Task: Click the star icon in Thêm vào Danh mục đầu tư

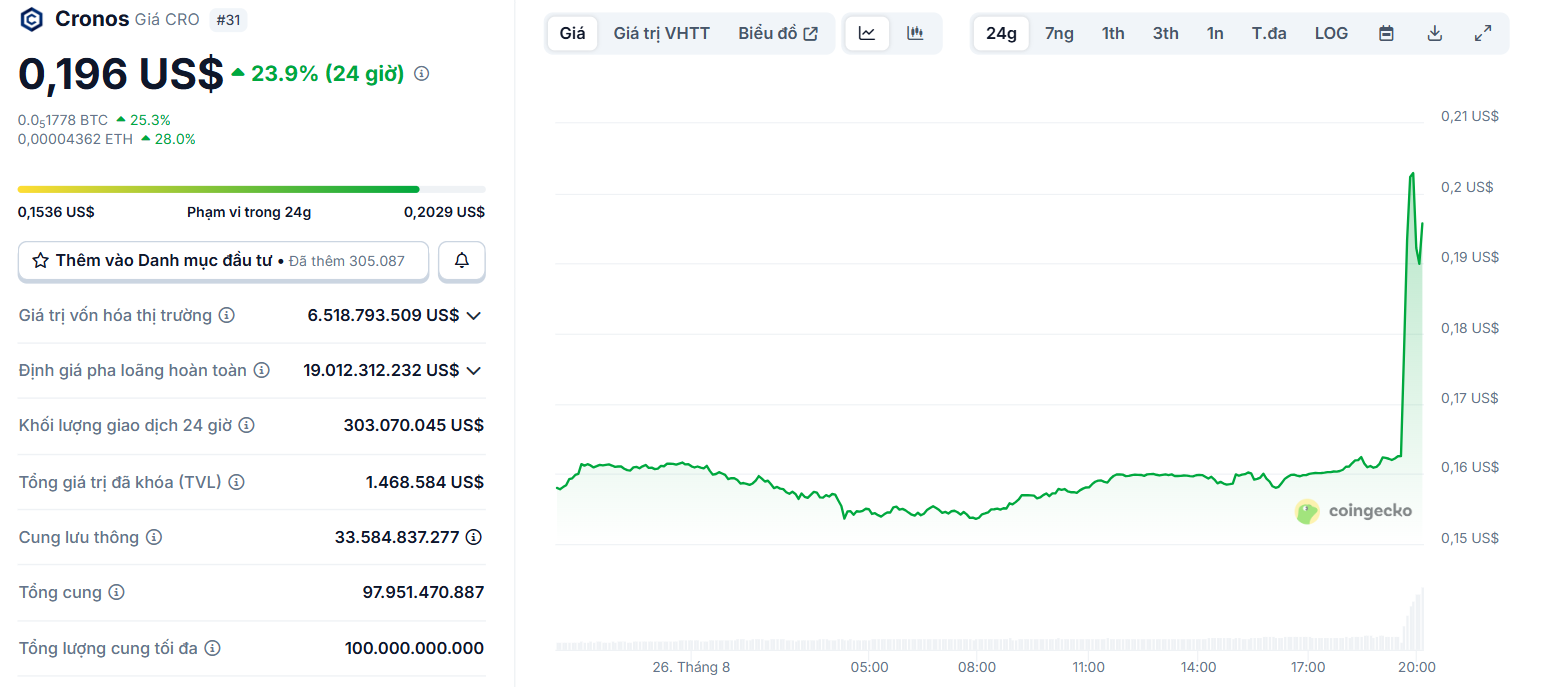Action: [41, 261]
